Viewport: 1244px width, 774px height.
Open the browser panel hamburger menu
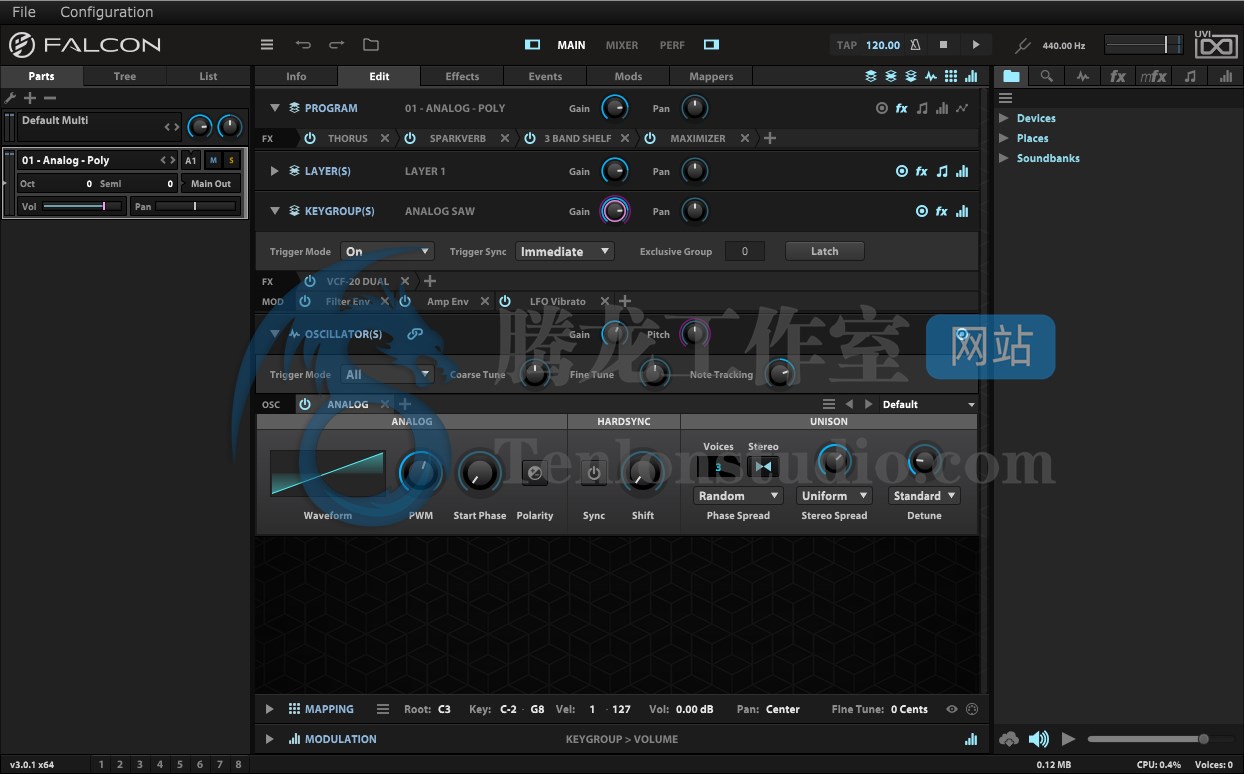click(x=1006, y=98)
